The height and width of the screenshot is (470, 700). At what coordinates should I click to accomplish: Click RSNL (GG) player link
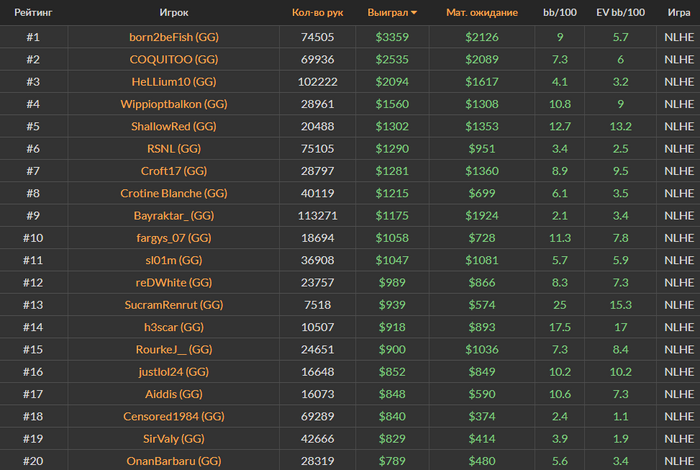point(174,149)
